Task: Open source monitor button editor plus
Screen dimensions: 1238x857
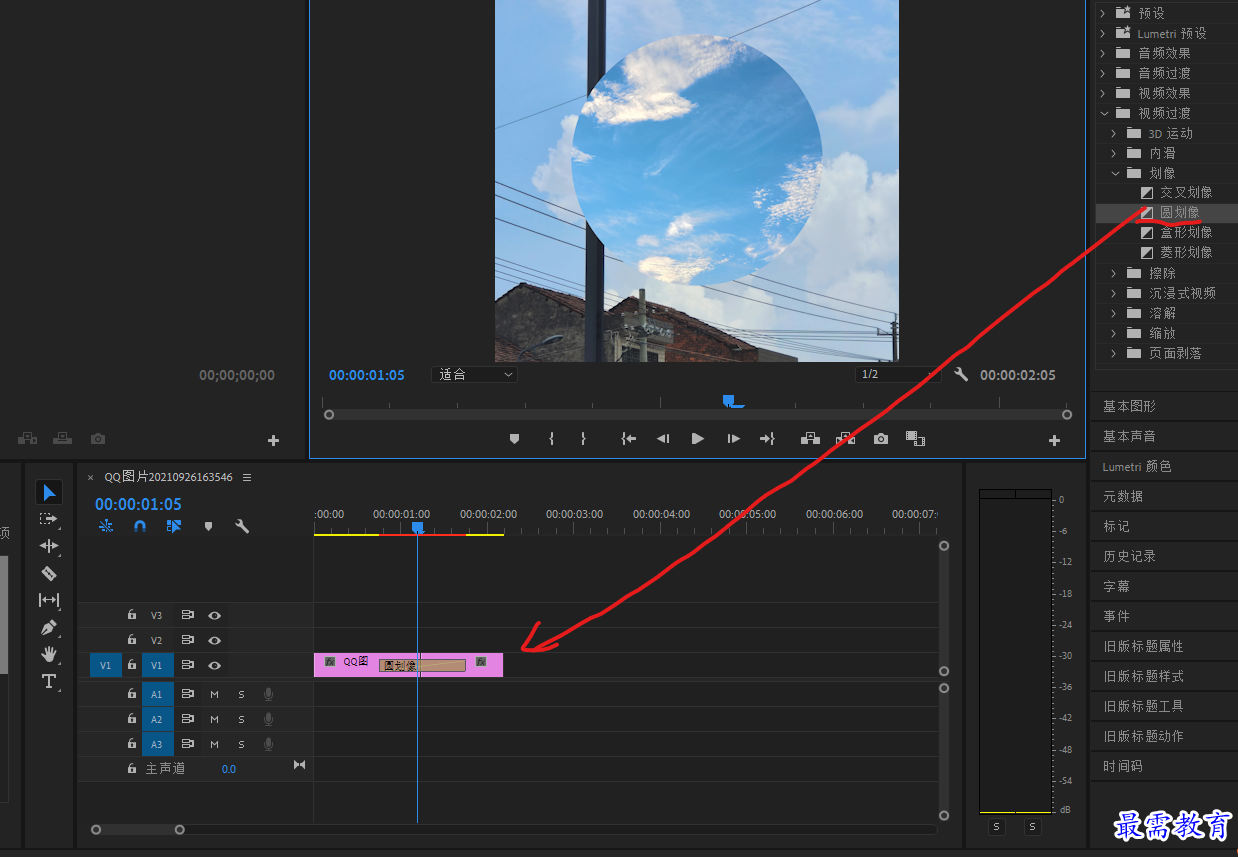Action: pyautogui.click(x=273, y=440)
